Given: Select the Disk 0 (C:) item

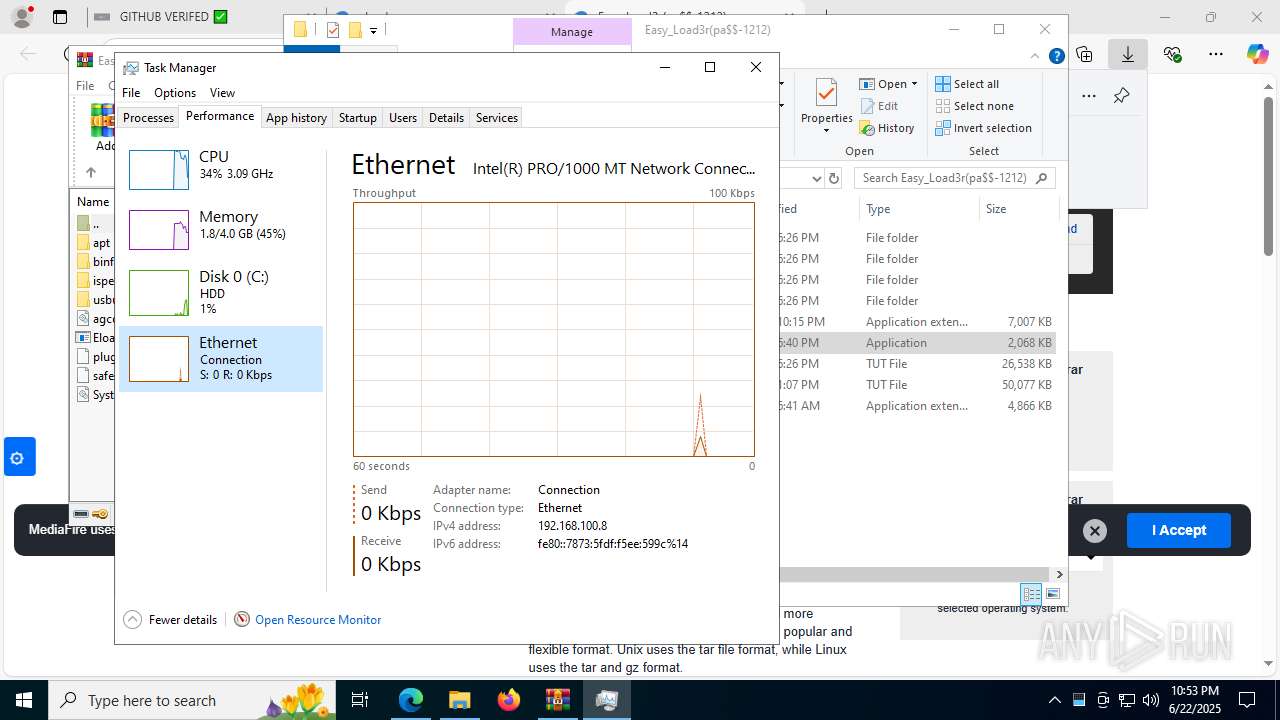Looking at the screenshot, I should (221, 292).
